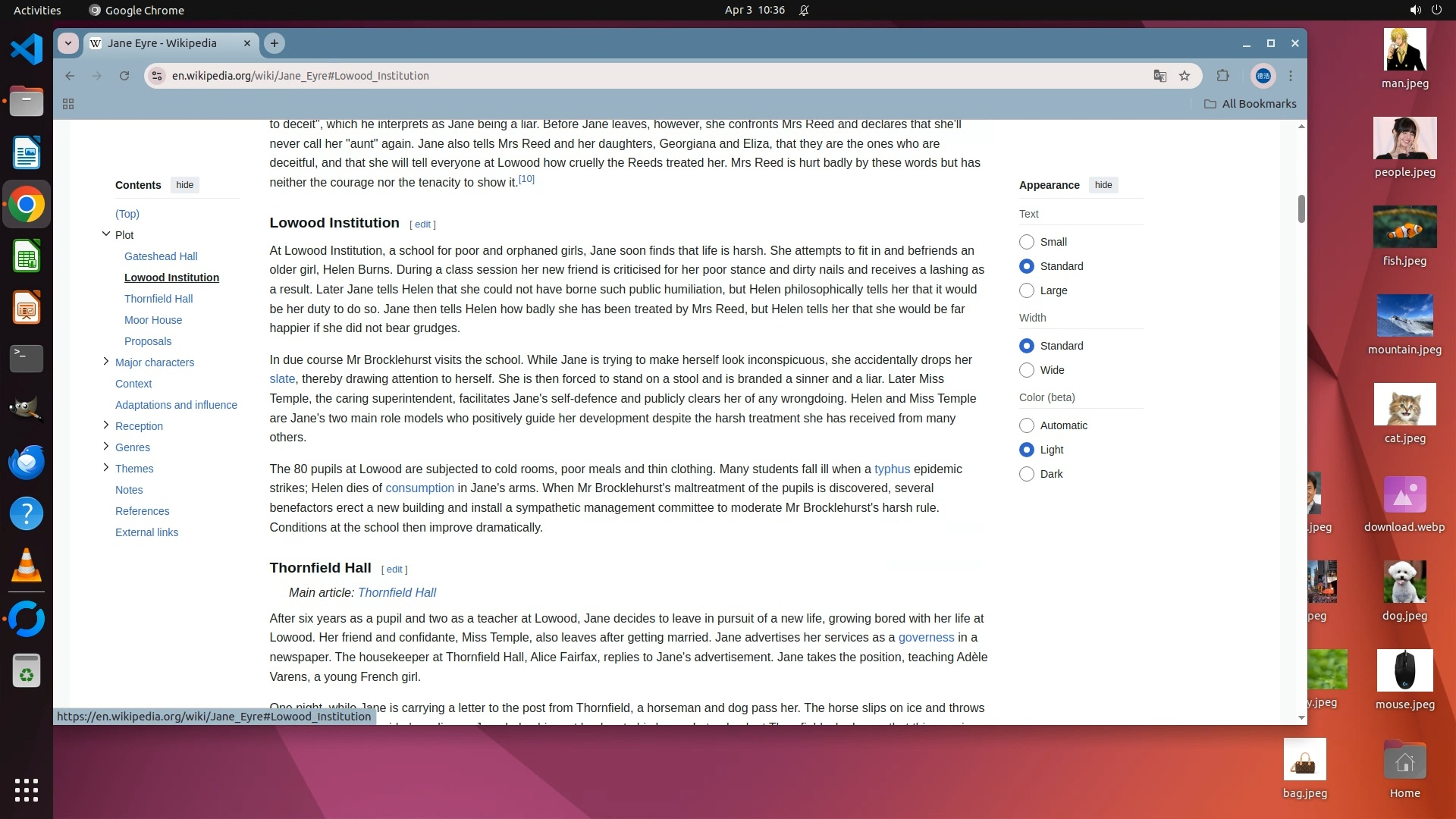
Task: Expand the Major characters section
Action: tap(106, 362)
